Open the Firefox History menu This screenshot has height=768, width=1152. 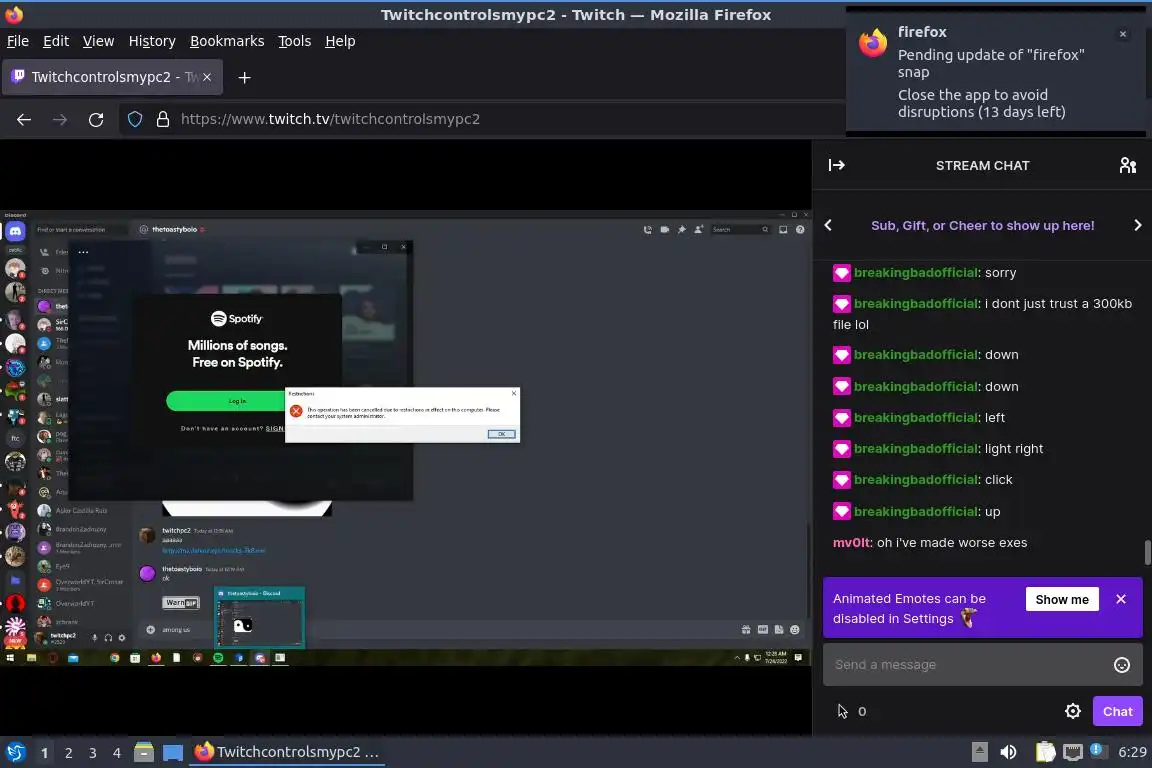click(x=152, y=41)
